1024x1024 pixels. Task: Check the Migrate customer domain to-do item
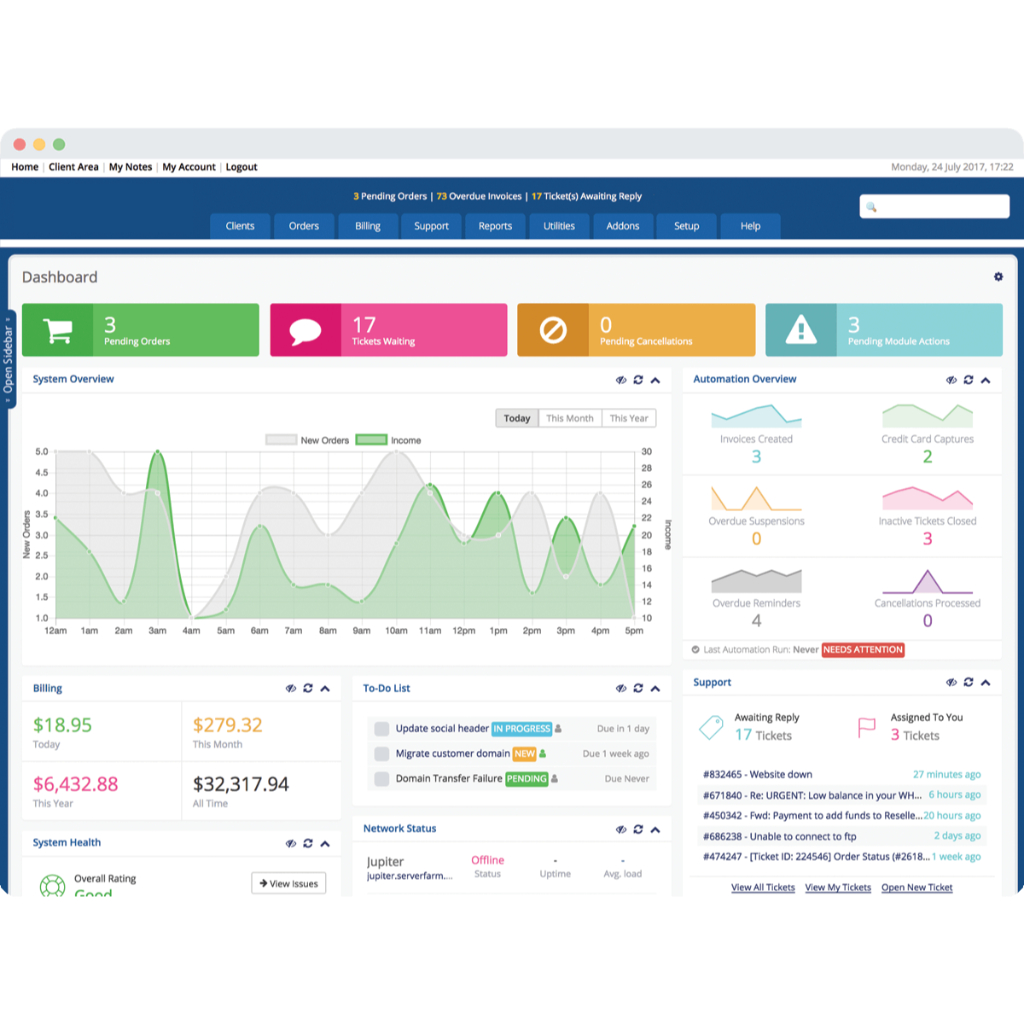pyautogui.click(x=380, y=754)
